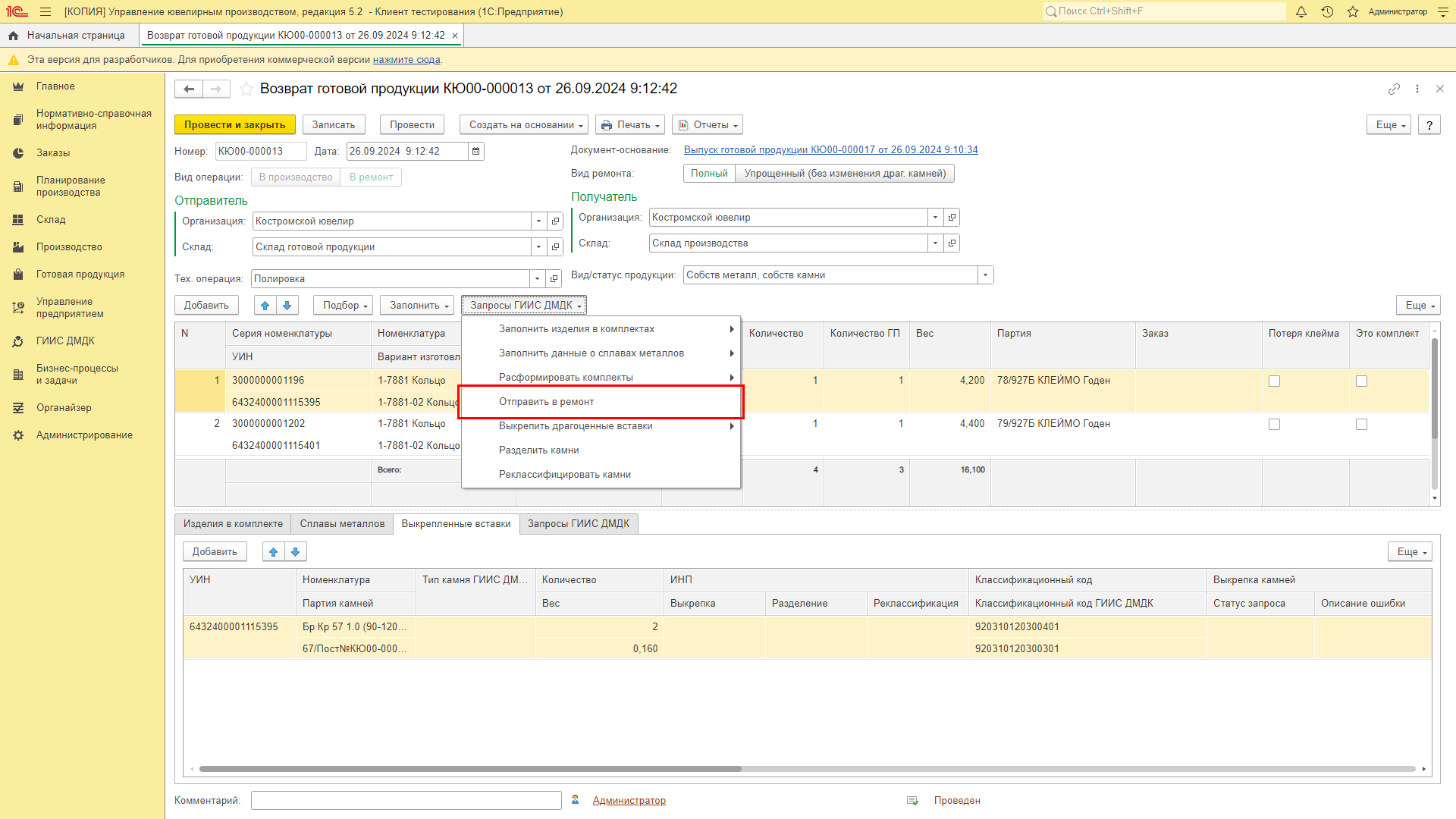Click Провести button
Viewport: 1456px width, 819px height.
tap(413, 125)
